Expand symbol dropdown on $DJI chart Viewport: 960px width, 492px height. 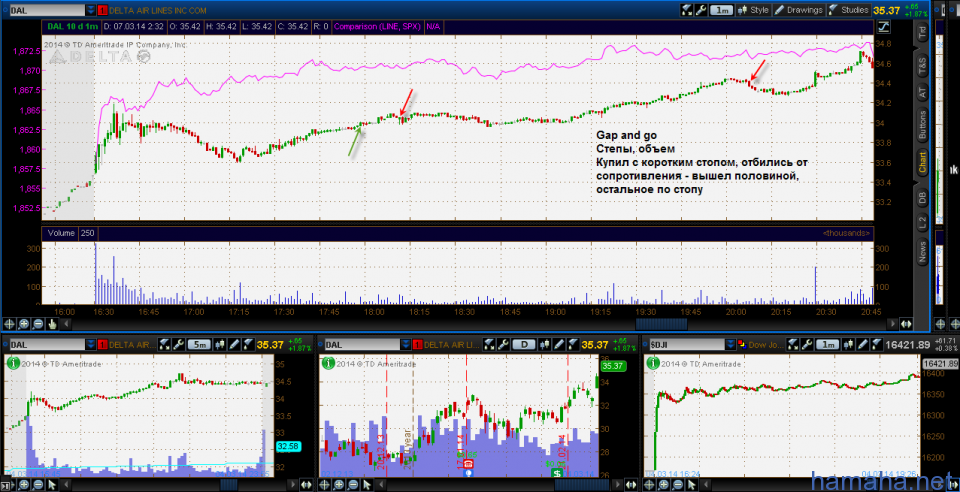tap(730, 345)
